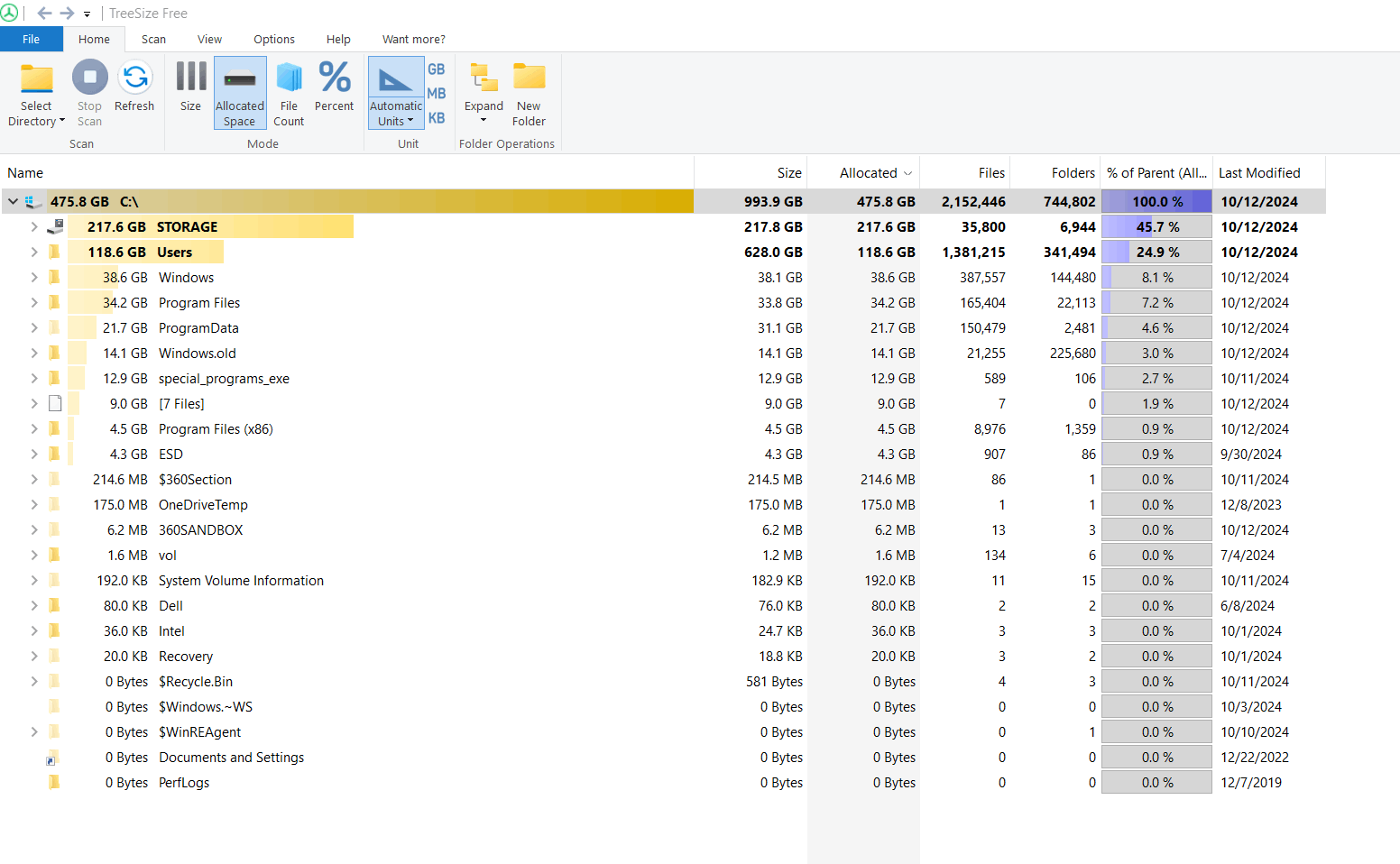
Task: Click the Users percent of parent bar
Action: coord(1156,253)
